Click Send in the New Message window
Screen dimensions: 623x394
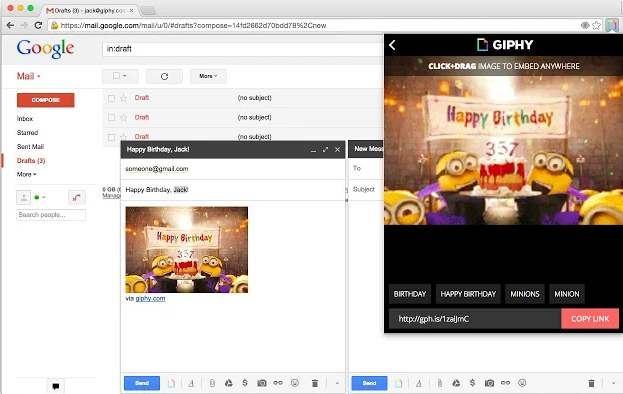(369, 383)
